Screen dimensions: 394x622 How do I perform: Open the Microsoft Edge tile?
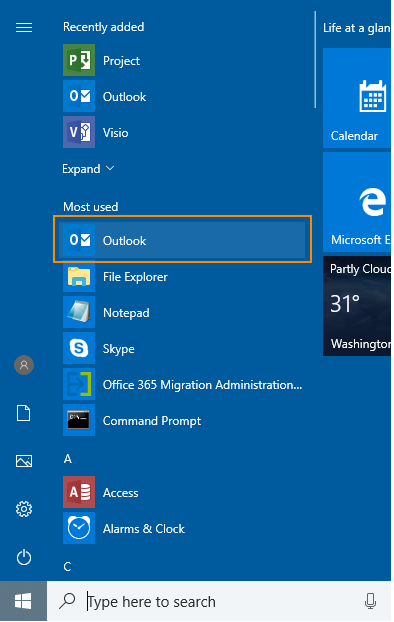[357, 202]
